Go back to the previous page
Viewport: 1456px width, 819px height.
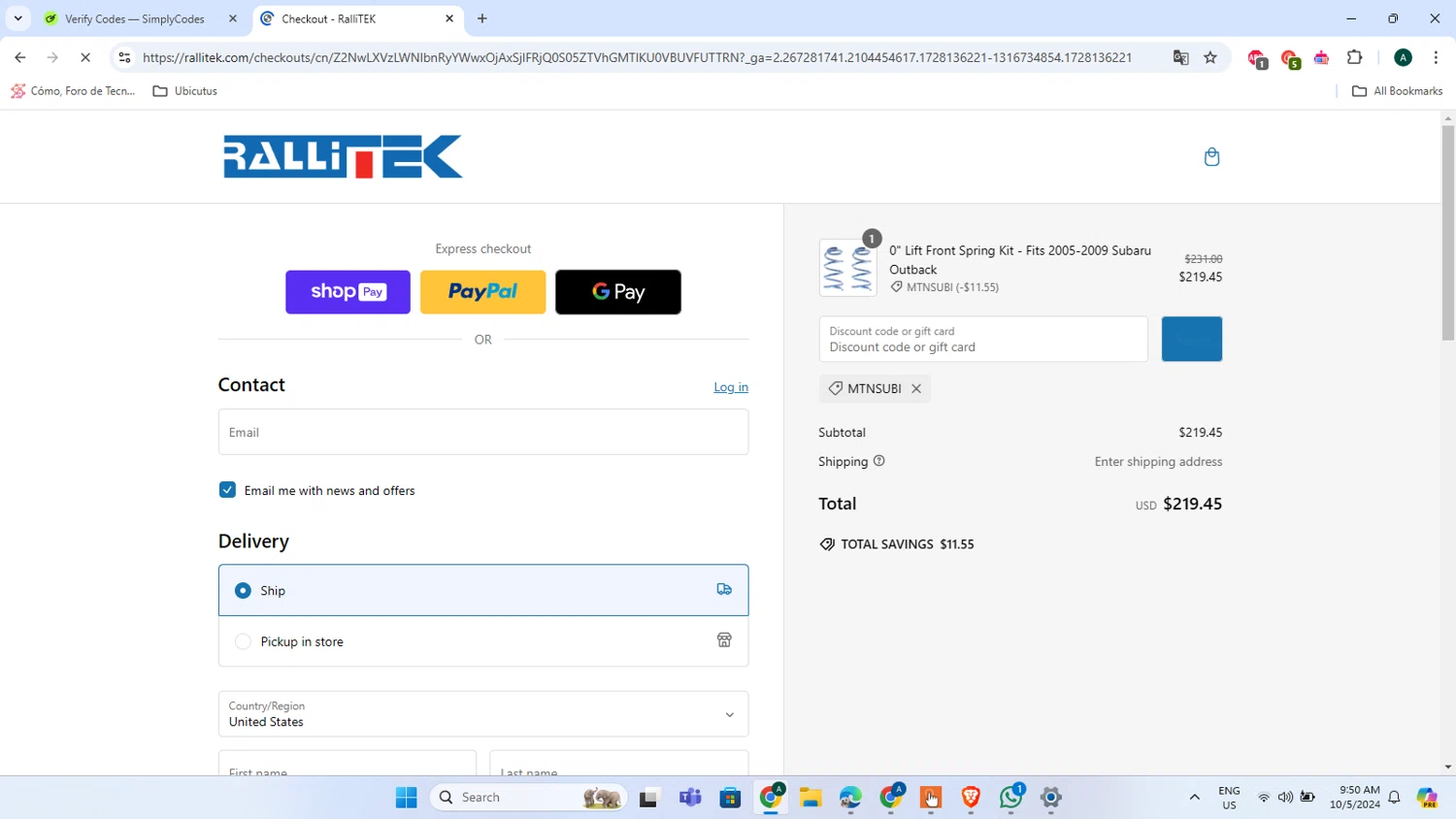click(x=20, y=57)
